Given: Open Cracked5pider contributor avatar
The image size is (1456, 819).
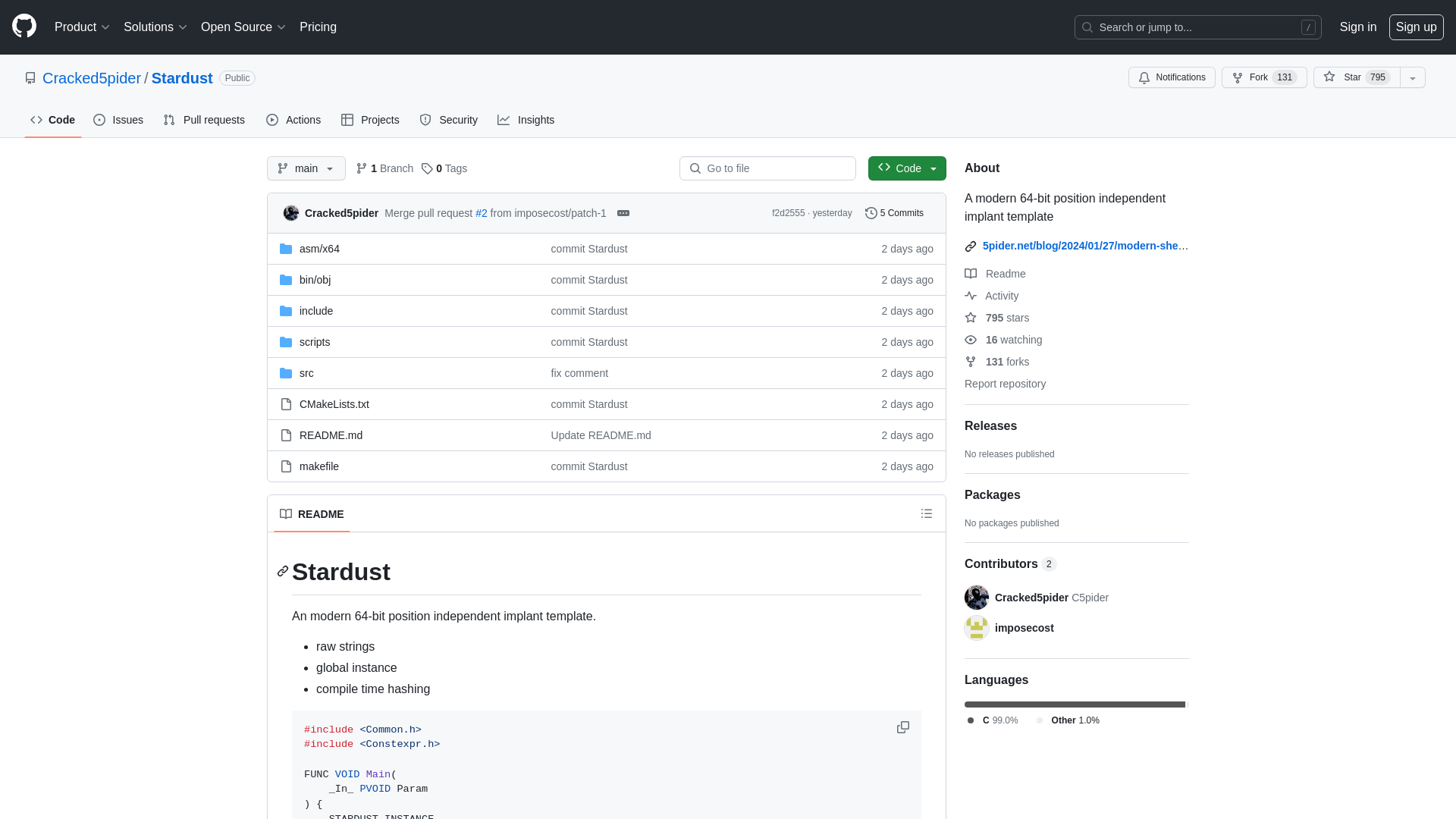Looking at the screenshot, I should tap(977, 598).
